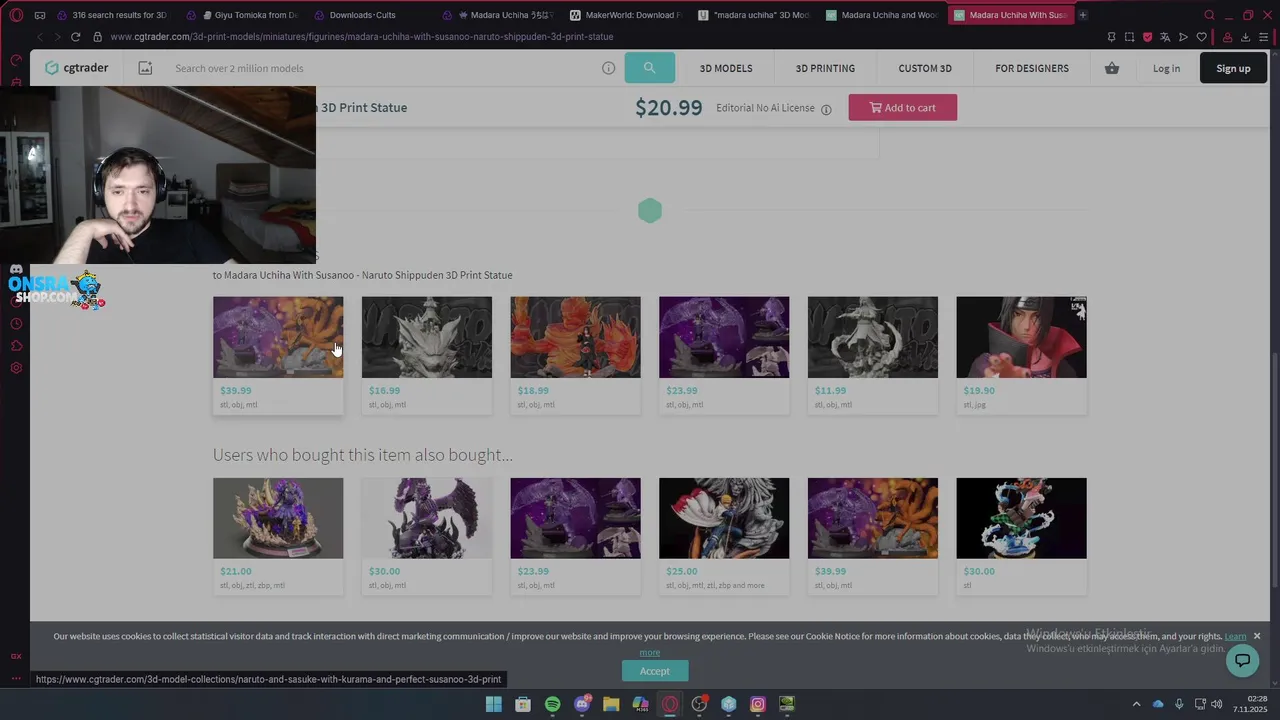Open Settings from the sidebar gear icon
Image resolution: width=1280 pixels, height=720 pixels.
pyautogui.click(x=16, y=368)
